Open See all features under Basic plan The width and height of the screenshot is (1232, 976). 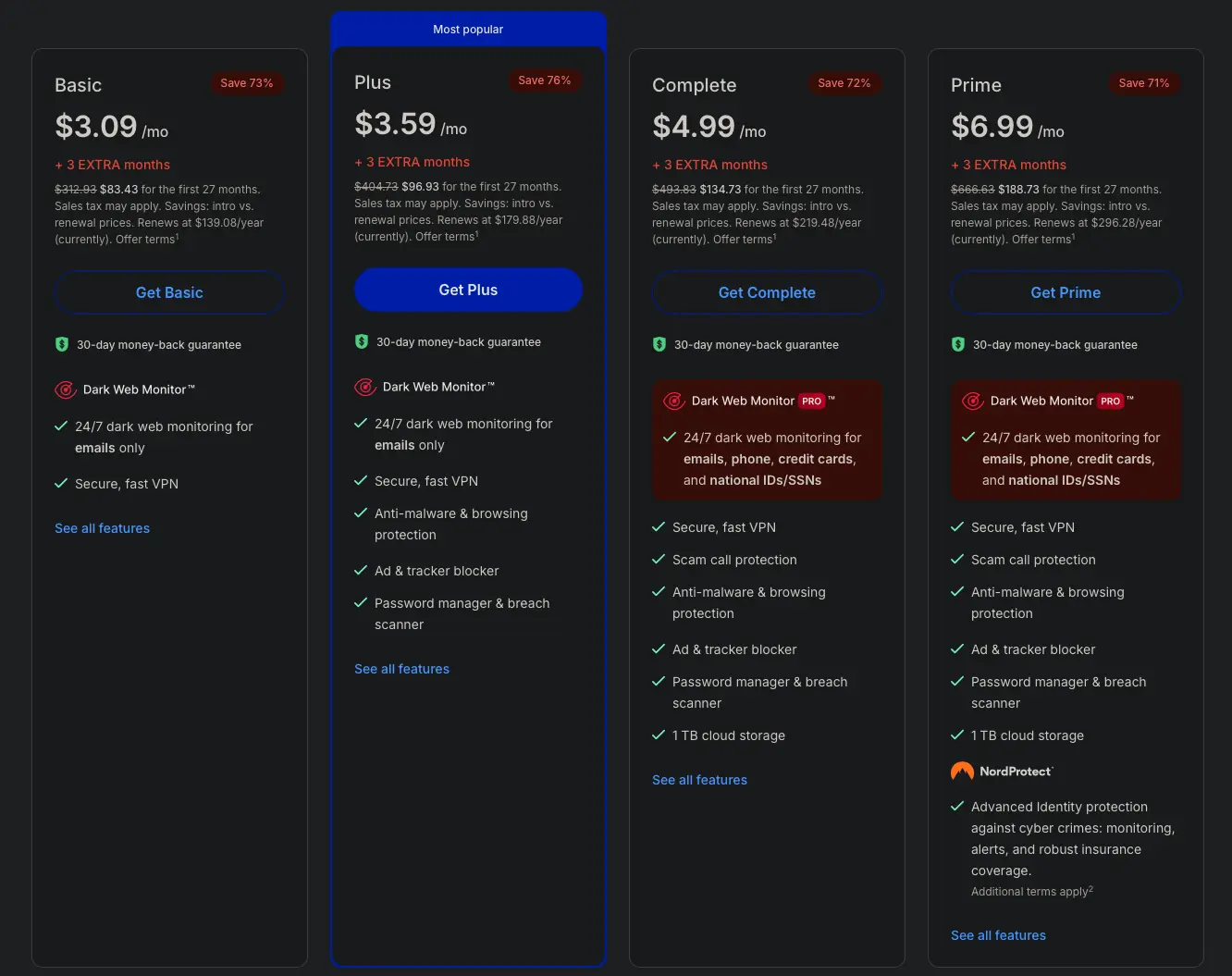click(102, 528)
